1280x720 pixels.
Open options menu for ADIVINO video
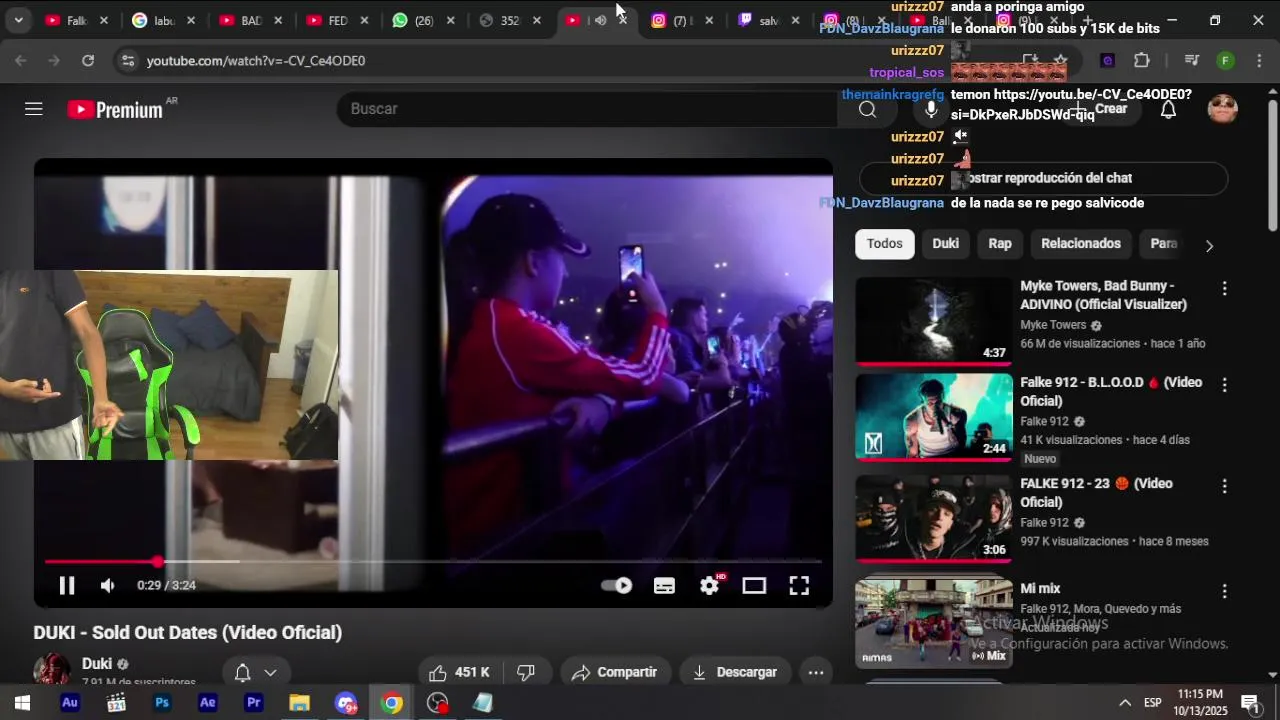click(1224, 288)
